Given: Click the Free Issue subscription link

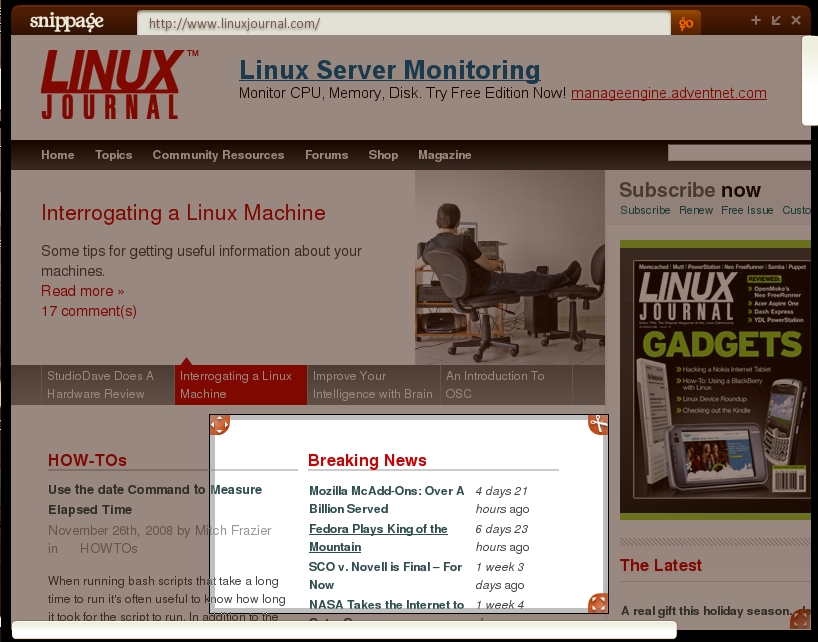Looking at the screenshot, I should tap(747, 210).
